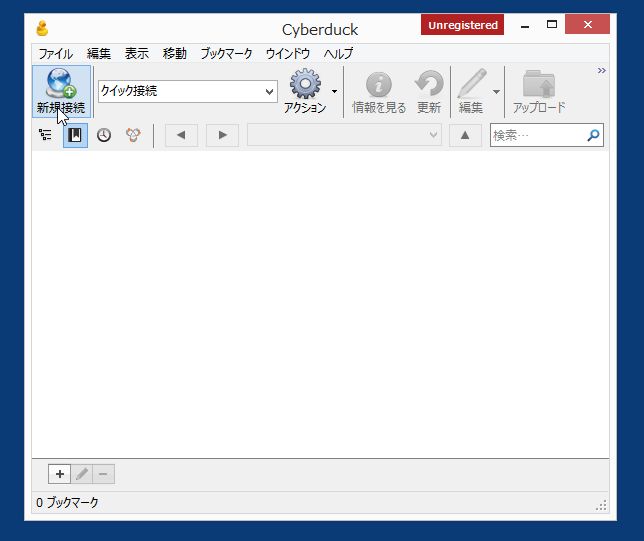This screenshot has width=644, height=541.
Task: Open the アクション dropdown arrow
Action: 334,91
